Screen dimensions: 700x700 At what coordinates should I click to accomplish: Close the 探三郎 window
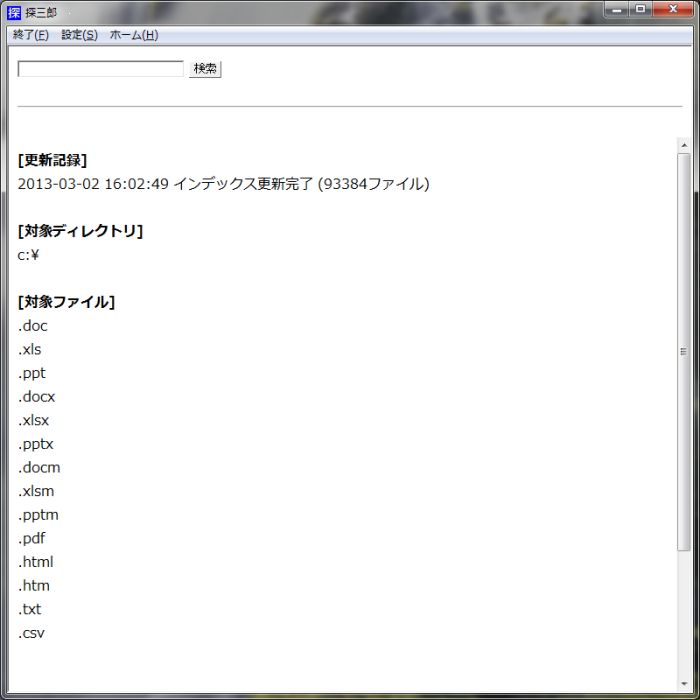point(673,9)
